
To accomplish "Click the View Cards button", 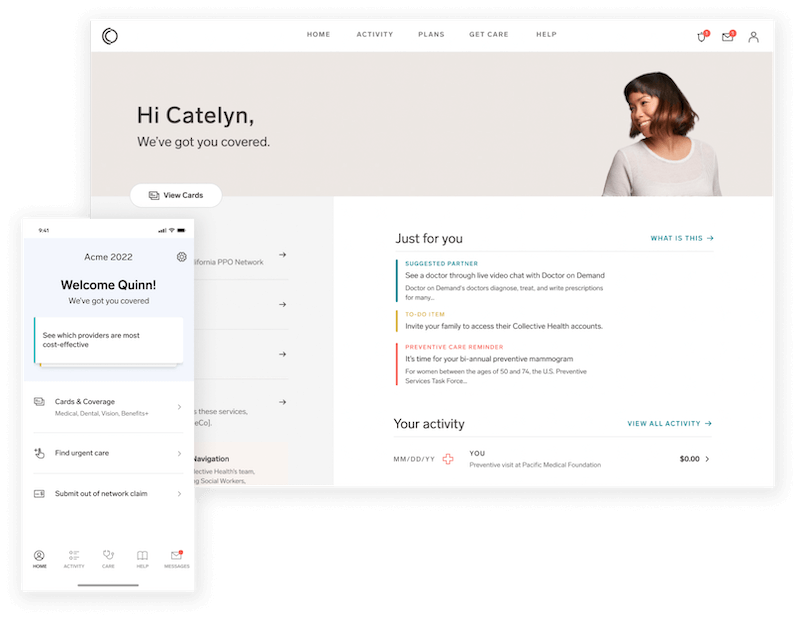I will [x=176, y=195].
